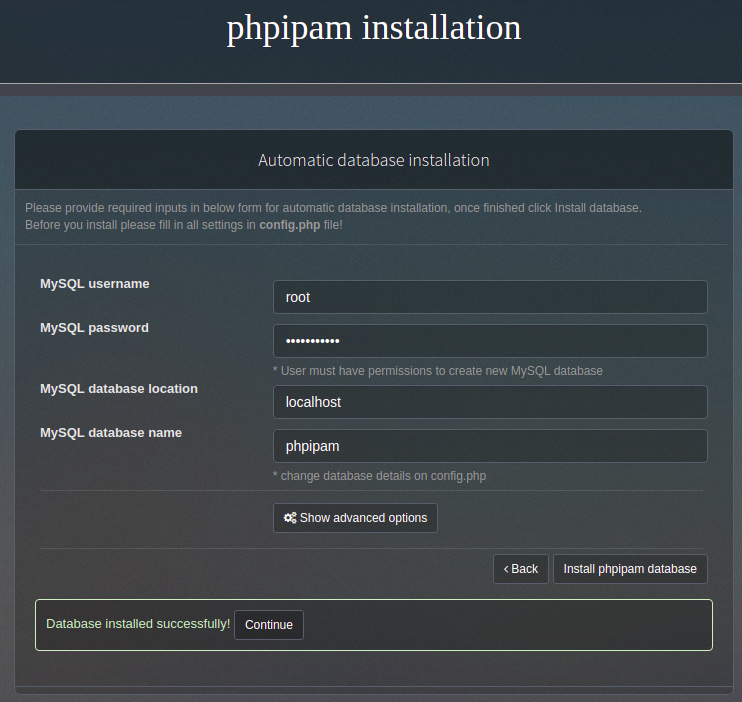The width and height of the screenshot is (742, 702).
Task: Focus the MySQL username field
Action: point(490,297)
